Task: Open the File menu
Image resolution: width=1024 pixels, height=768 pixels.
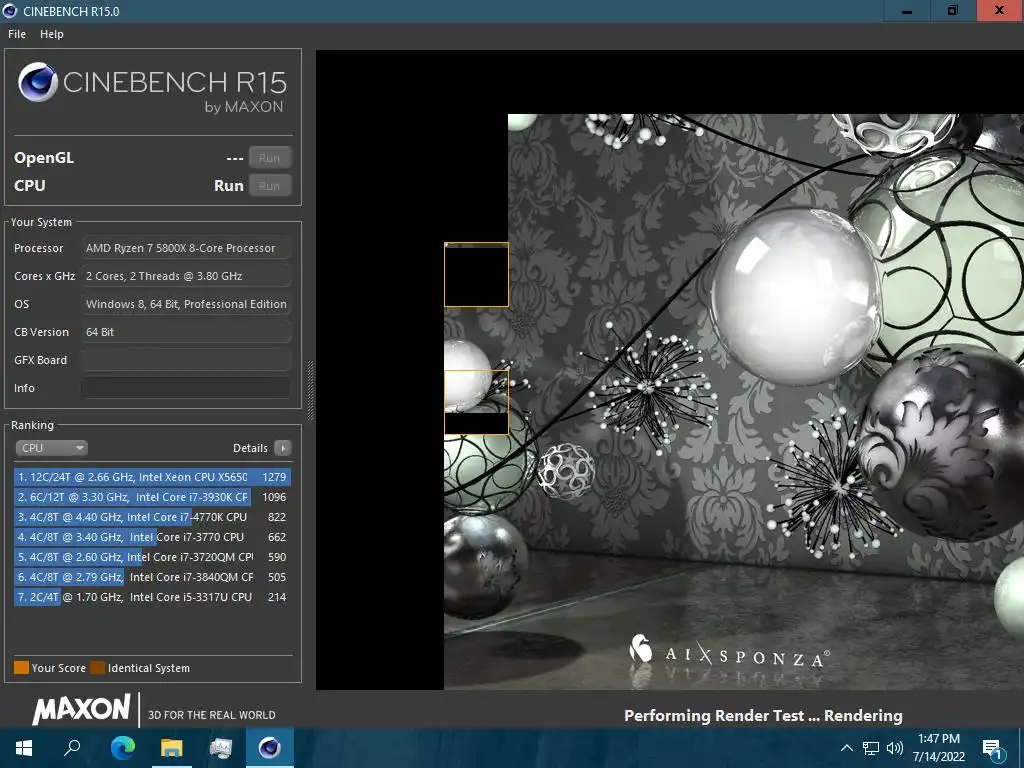Action: click(17, 34)
